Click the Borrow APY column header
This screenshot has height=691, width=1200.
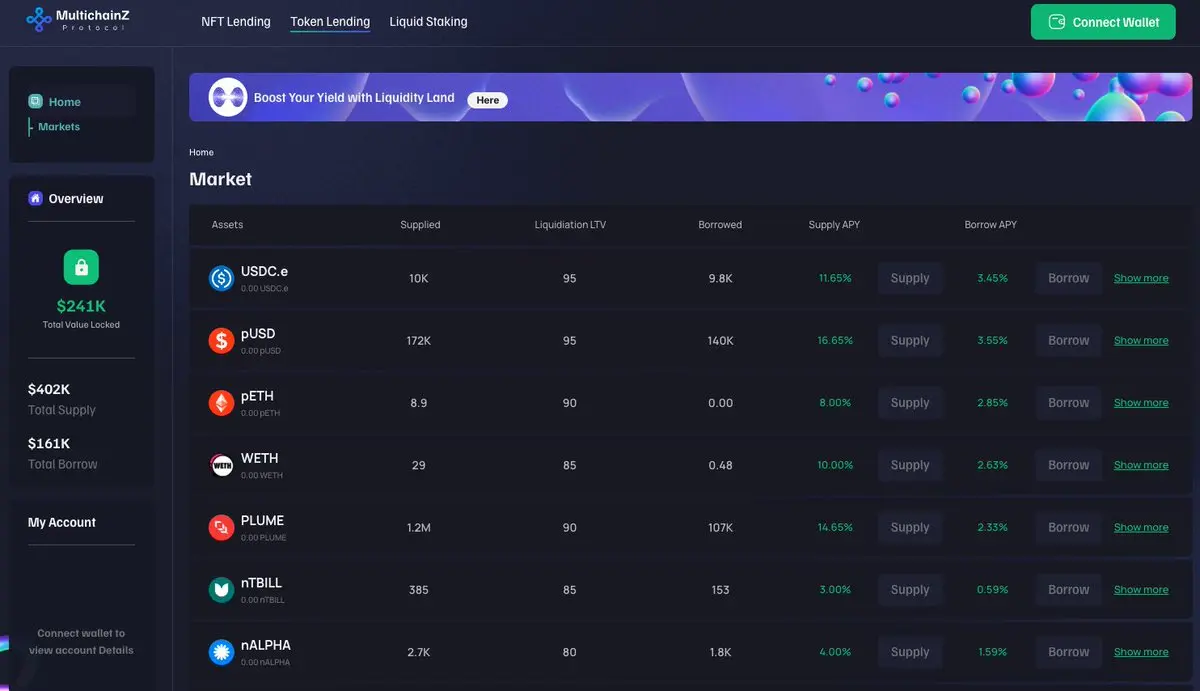point(991,225)
